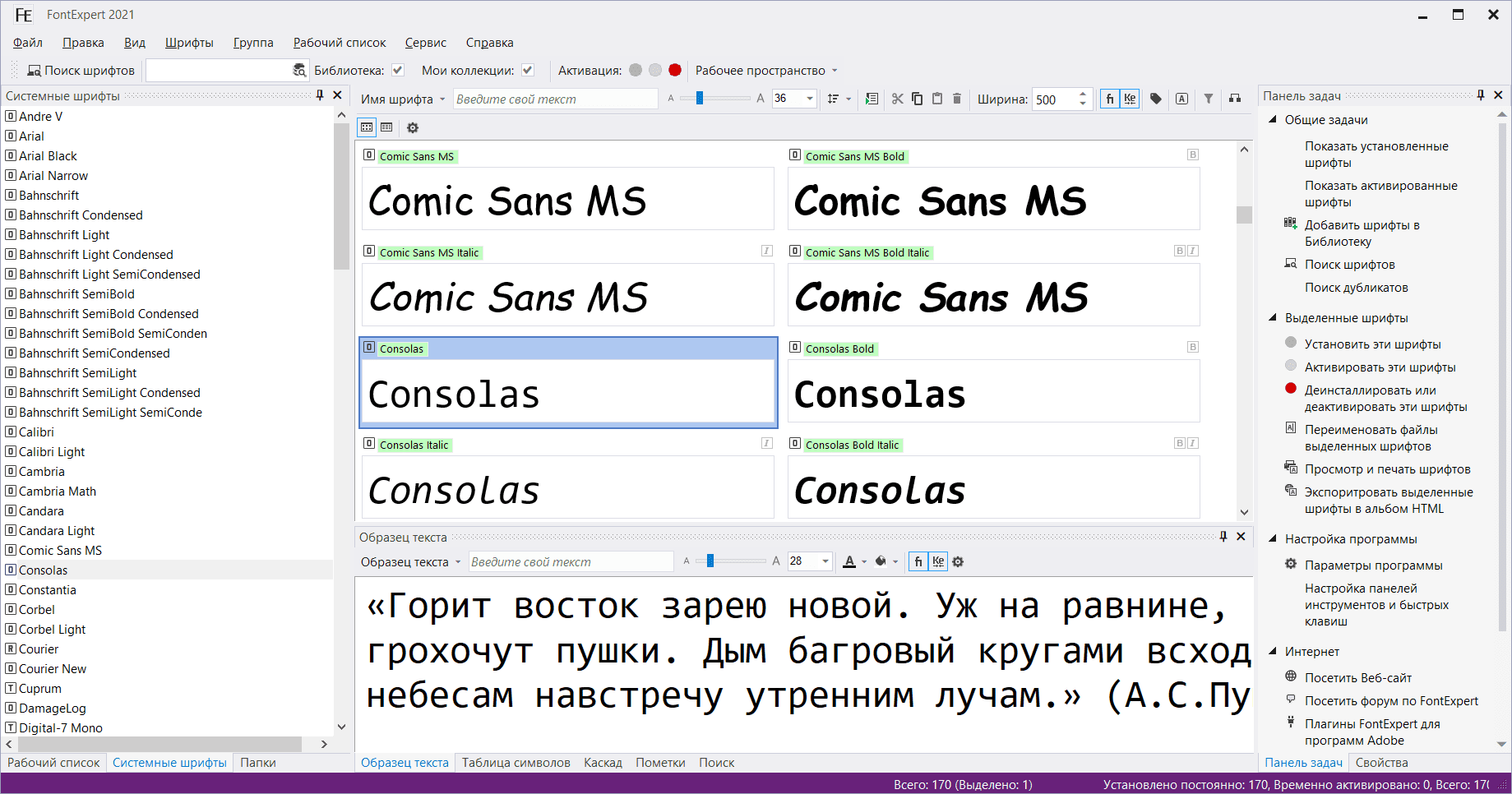Screen dimensions: 1512x794
Task: Click the Поиск шрифтов toolbar button
Action: [x=81, y=71]
